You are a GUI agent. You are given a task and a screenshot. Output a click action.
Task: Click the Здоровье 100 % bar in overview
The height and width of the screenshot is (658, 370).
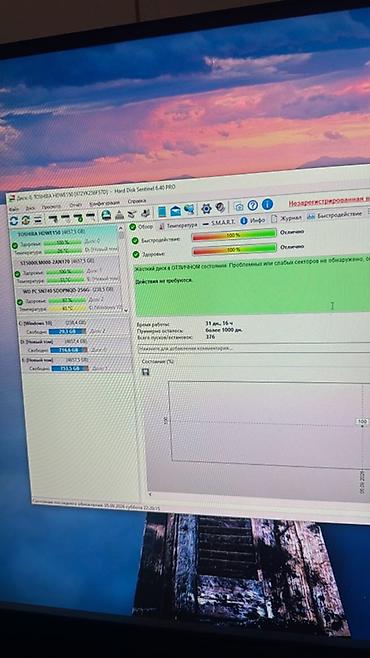tap(234, 250)
